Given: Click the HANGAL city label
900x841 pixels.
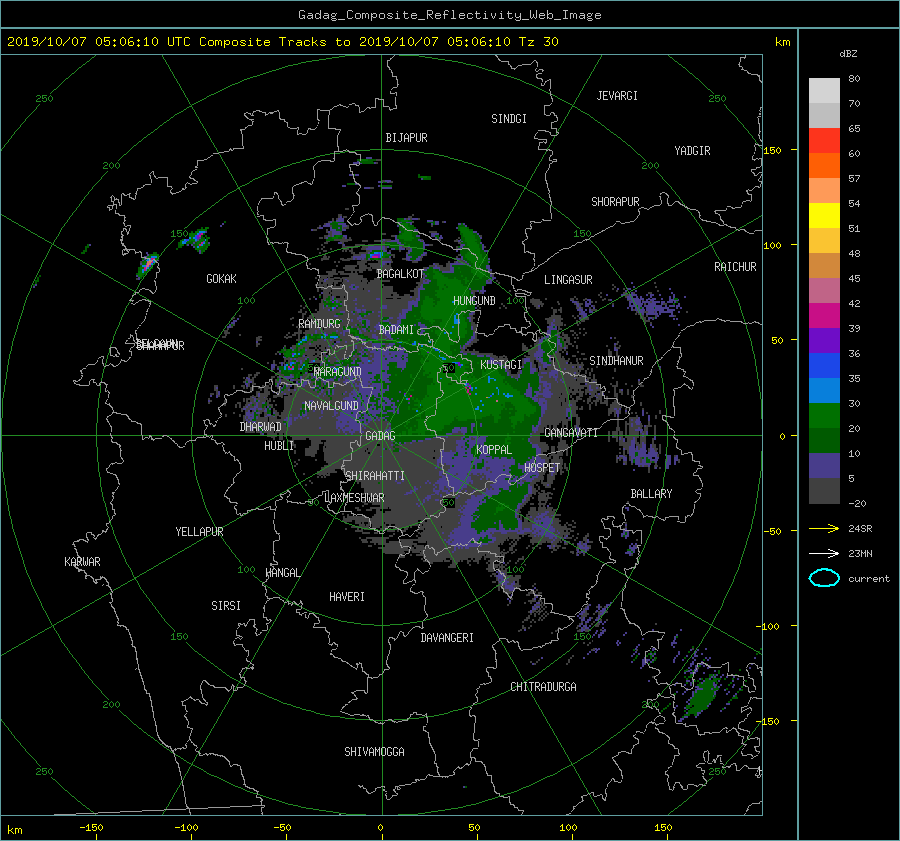Looking at the screenshot, I should point(282,573).
